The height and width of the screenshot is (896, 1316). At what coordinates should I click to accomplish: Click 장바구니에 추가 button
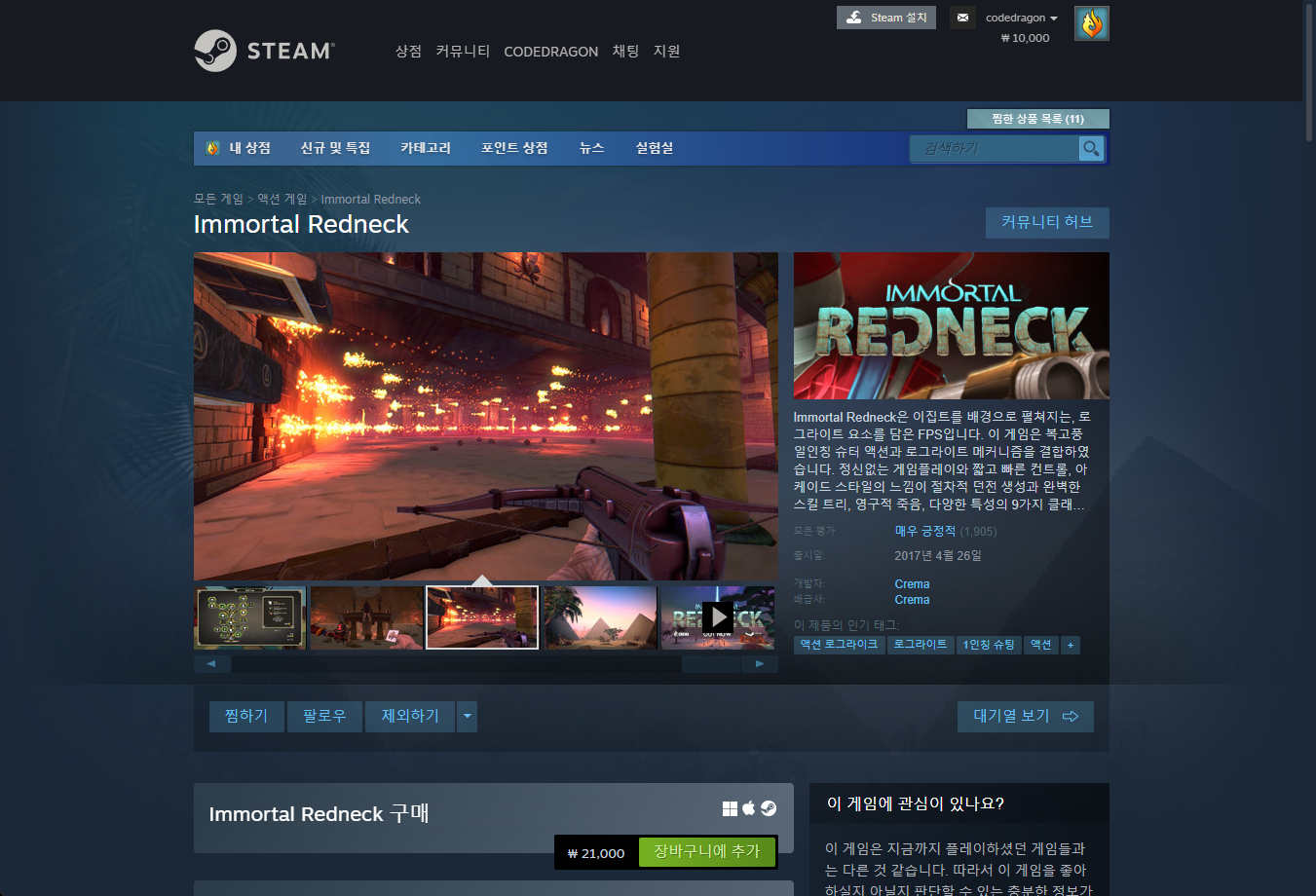pos(706,852)
